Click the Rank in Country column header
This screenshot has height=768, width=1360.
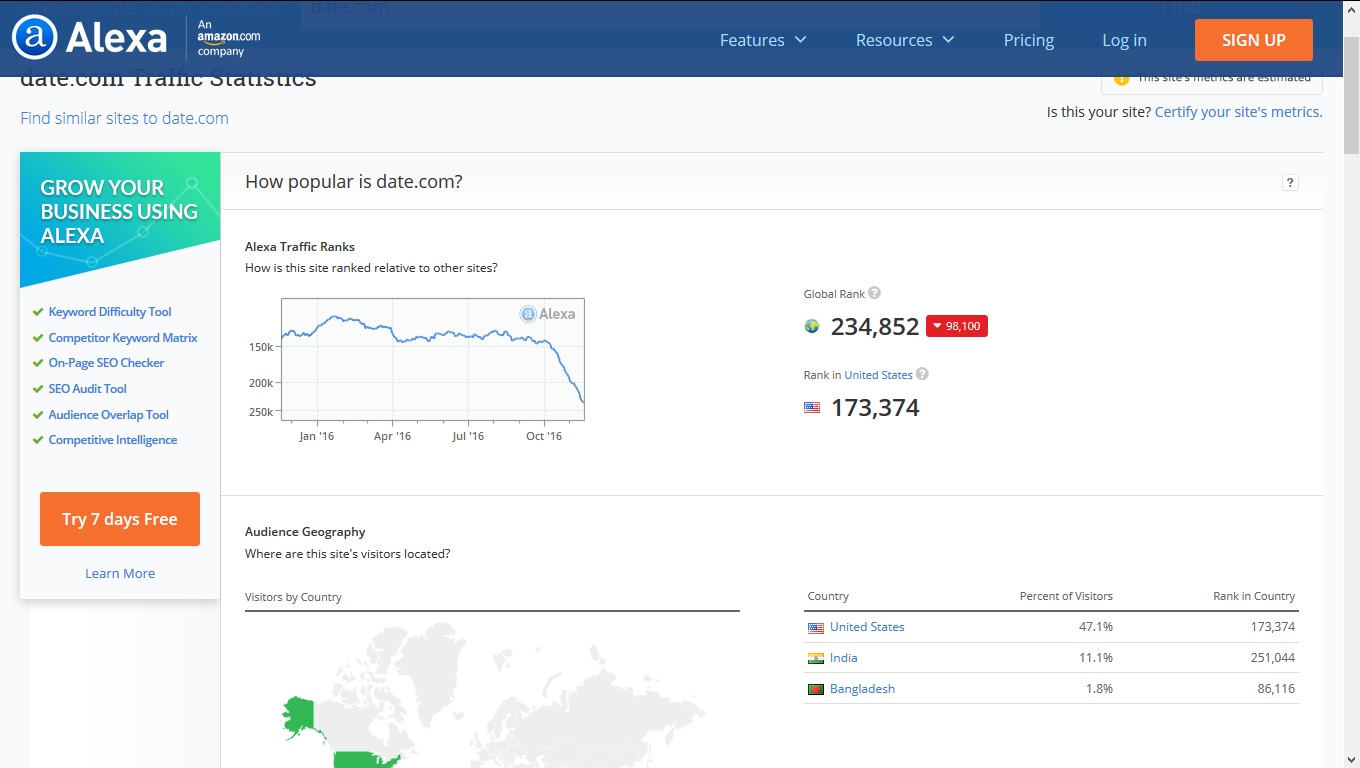[x=1254, y=596]
